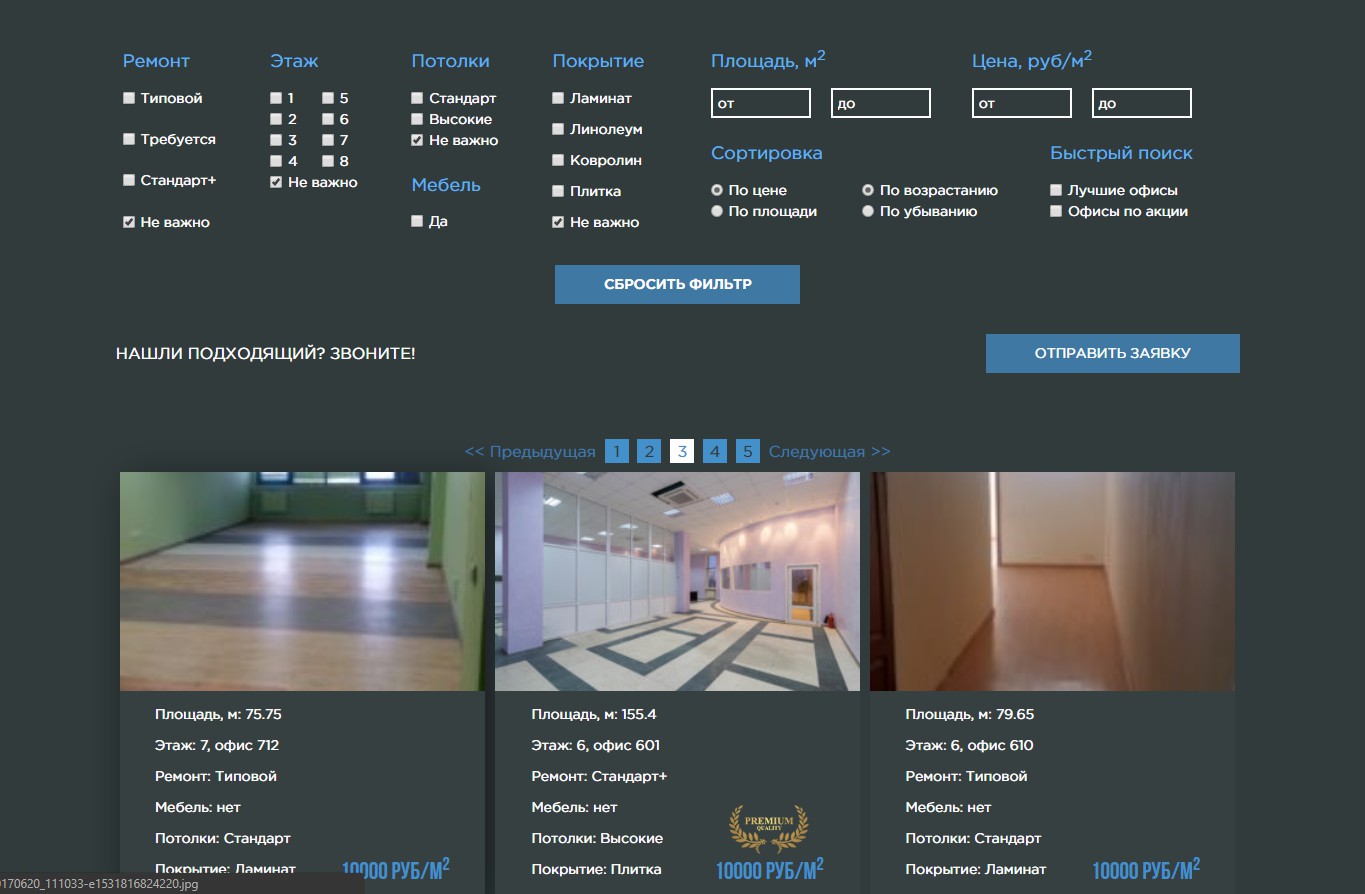Check the "Требуется" repair option
1365x894 pixels.
tap(128, 139)
